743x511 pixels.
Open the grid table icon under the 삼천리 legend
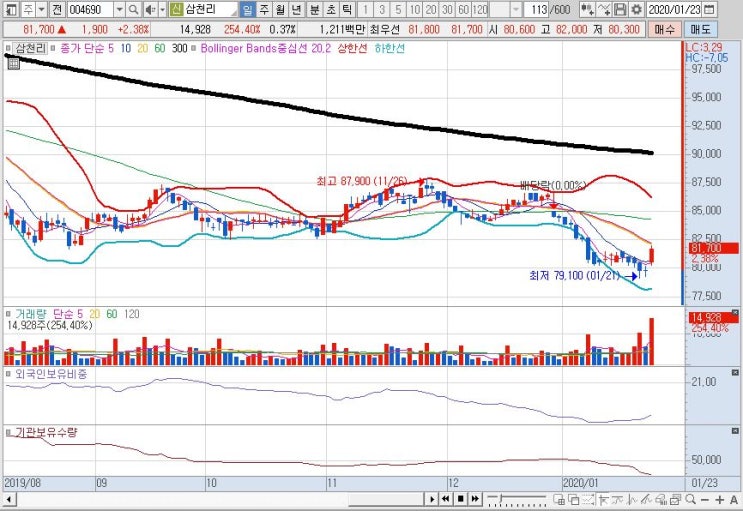tap(13, 63)
